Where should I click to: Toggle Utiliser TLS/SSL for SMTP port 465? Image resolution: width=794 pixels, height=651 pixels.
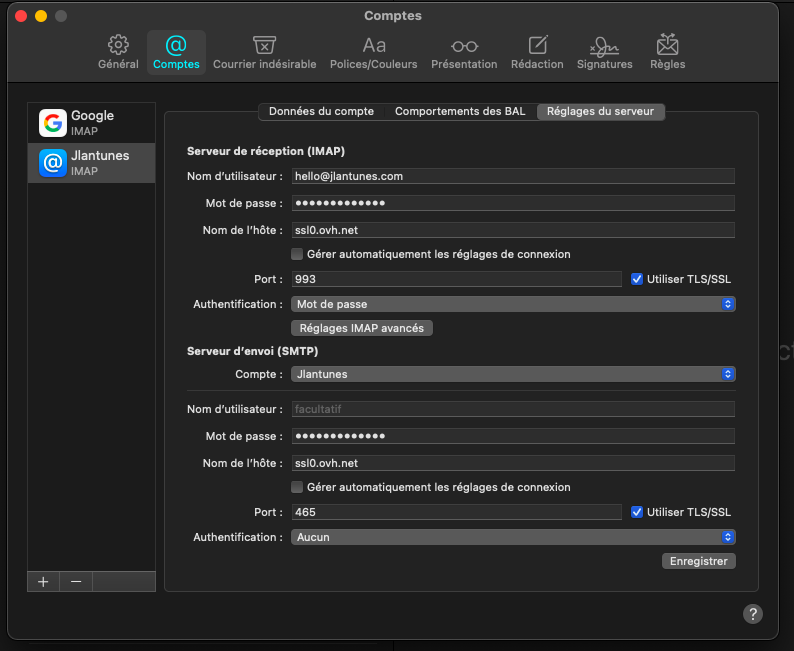pos(637,512)
